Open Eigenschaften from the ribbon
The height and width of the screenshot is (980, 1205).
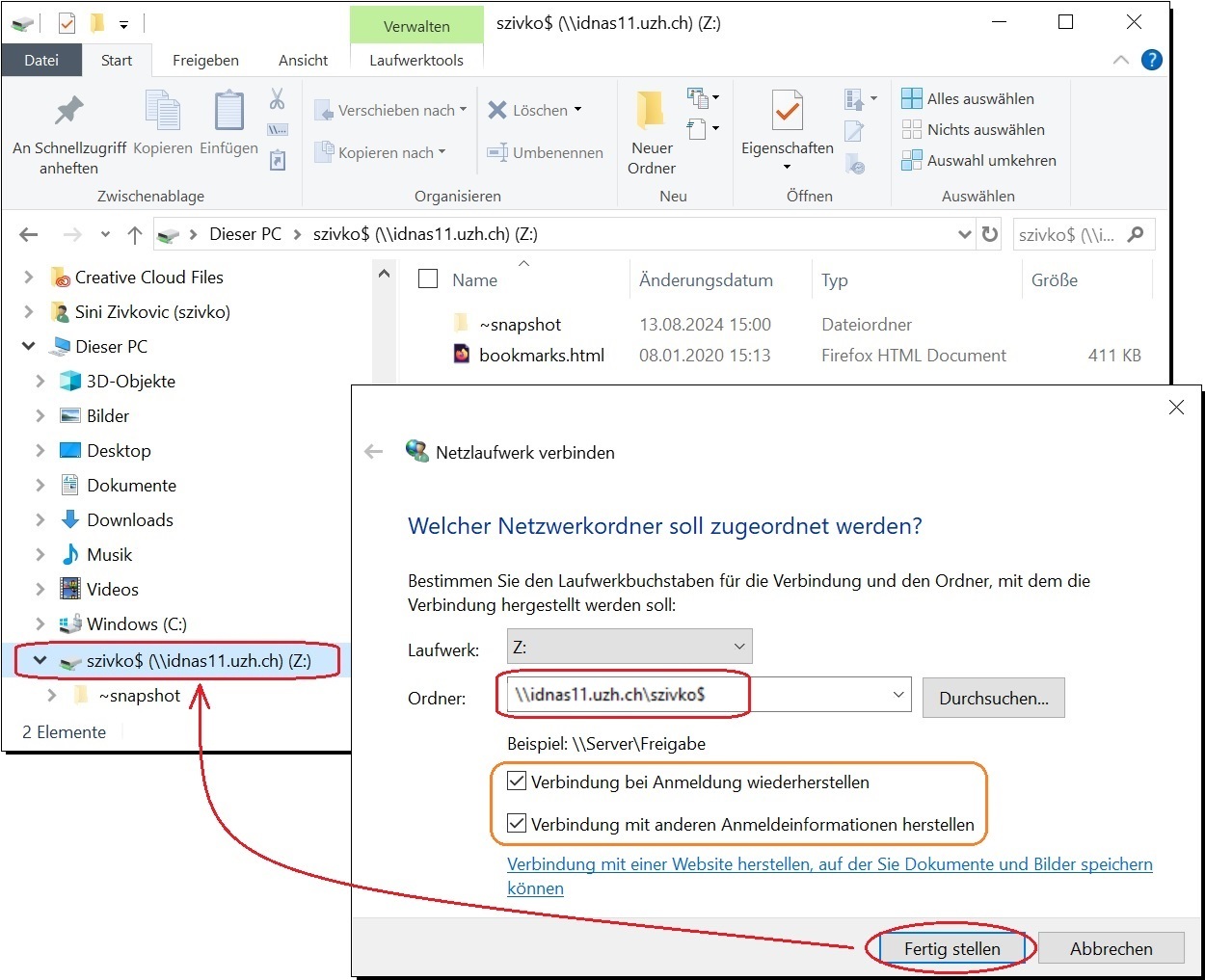coord(786,125)
